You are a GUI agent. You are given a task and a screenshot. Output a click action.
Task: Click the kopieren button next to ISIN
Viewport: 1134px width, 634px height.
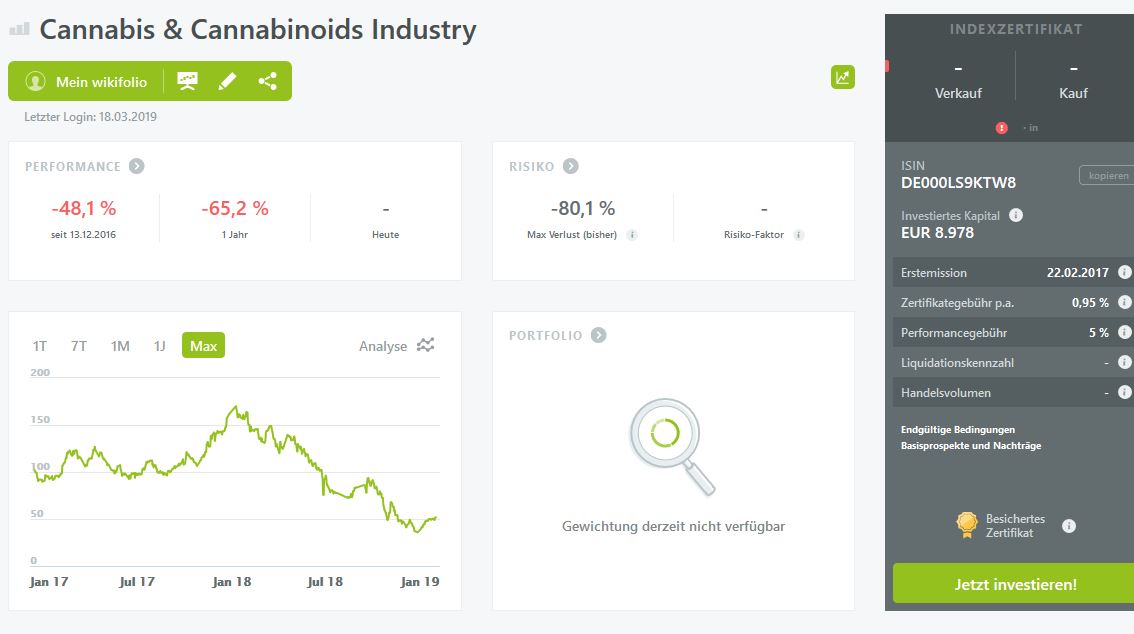1106,176
